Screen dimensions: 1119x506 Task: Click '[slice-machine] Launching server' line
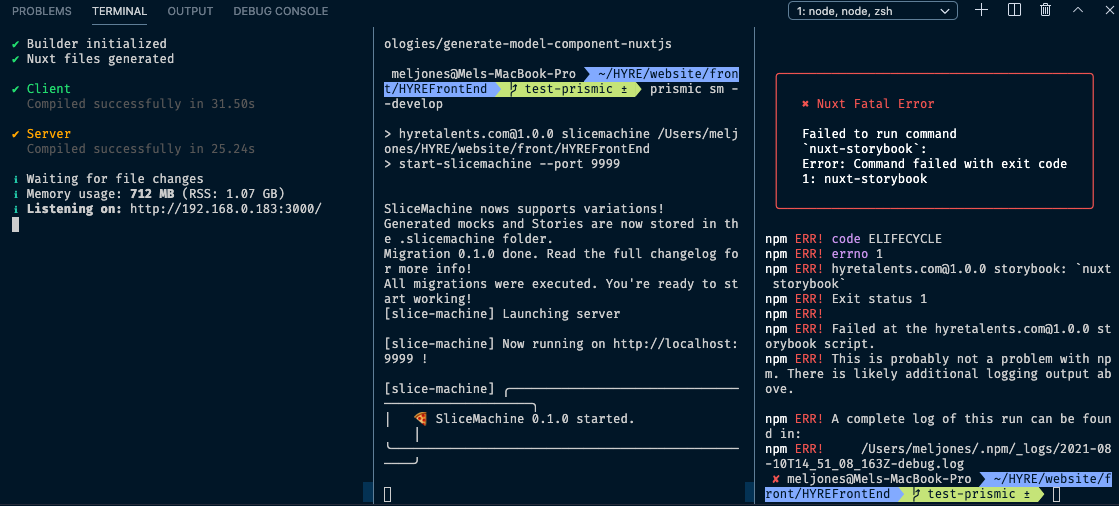coord(502,314)
